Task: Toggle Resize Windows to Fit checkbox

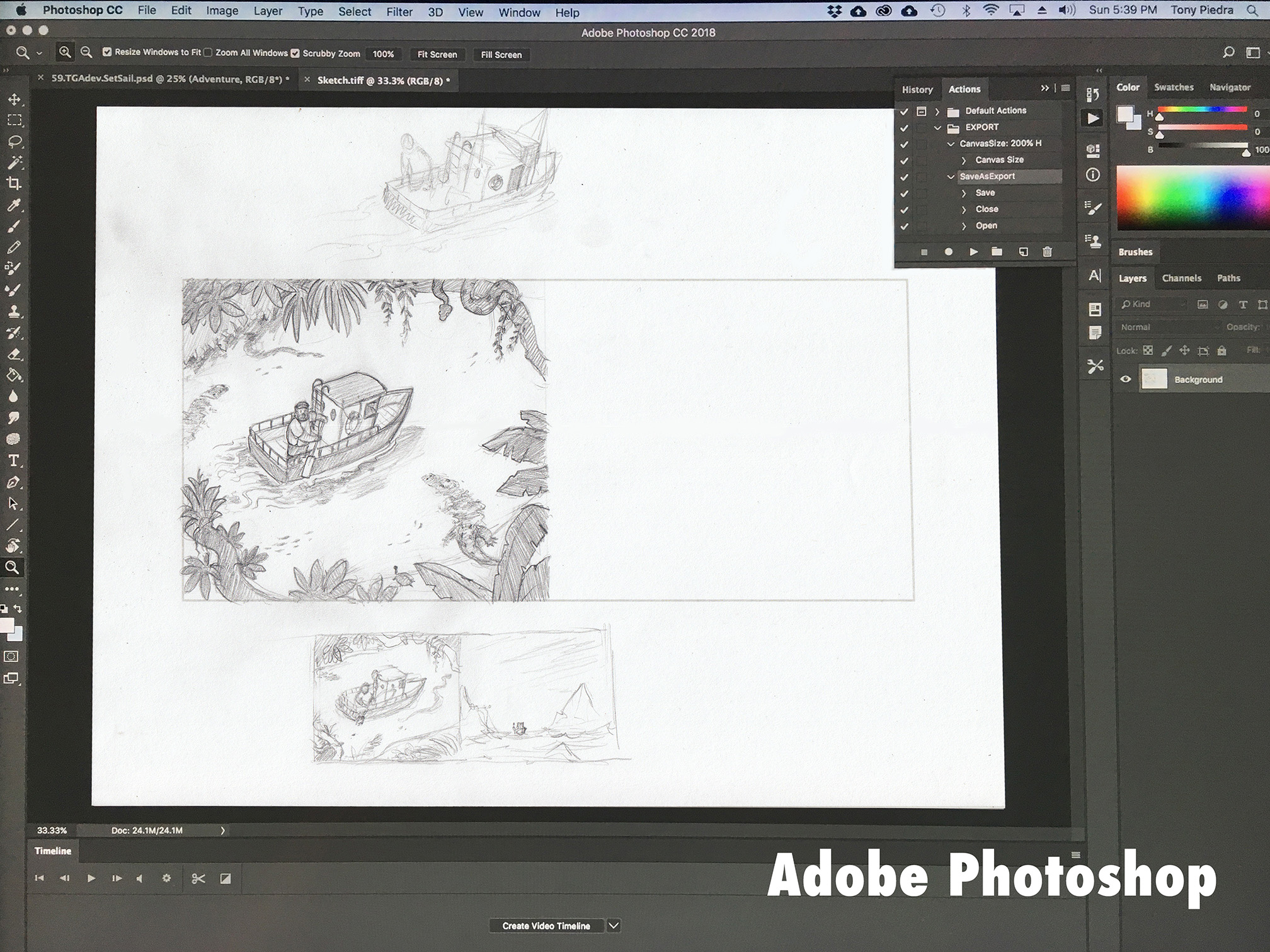Action: (x=107, y=52)
